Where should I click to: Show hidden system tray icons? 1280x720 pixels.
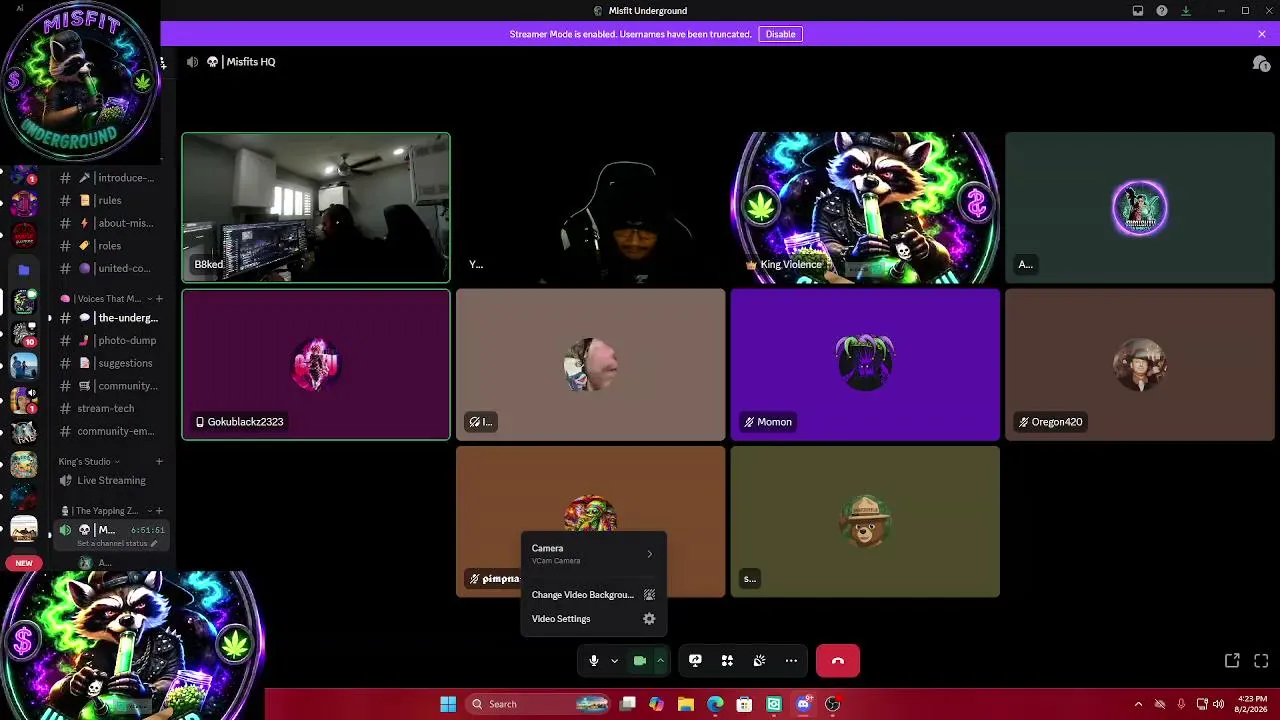[1138, 704]
